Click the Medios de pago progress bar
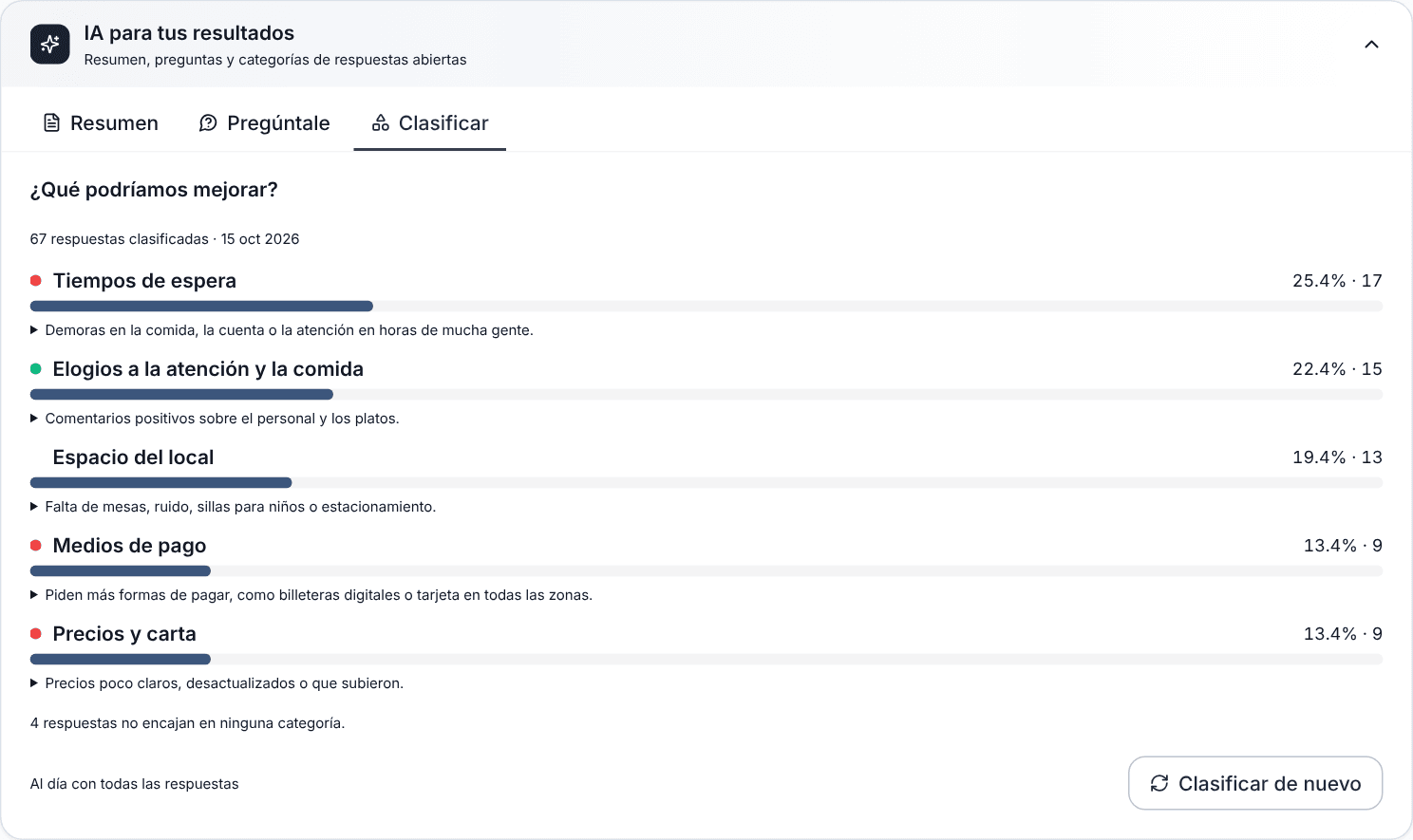Image resolution: width=1413 pixels, height=840 pixels. [x=706, y=571]
